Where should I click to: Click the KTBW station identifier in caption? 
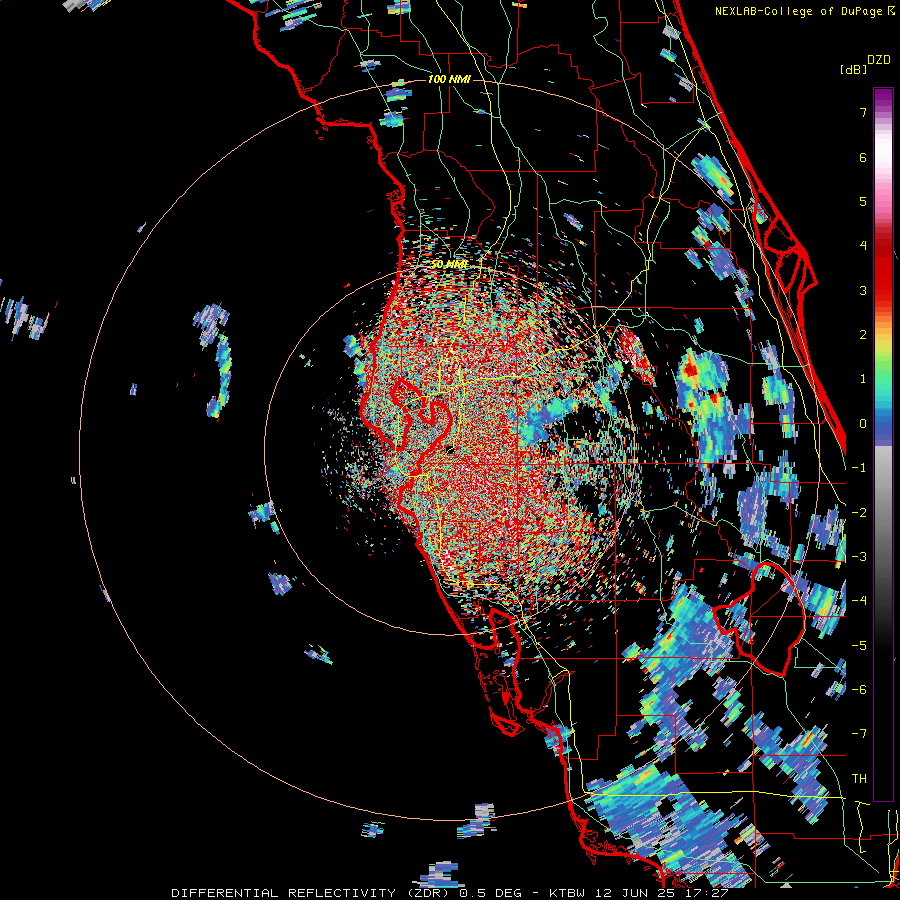[x=567, y=893]
